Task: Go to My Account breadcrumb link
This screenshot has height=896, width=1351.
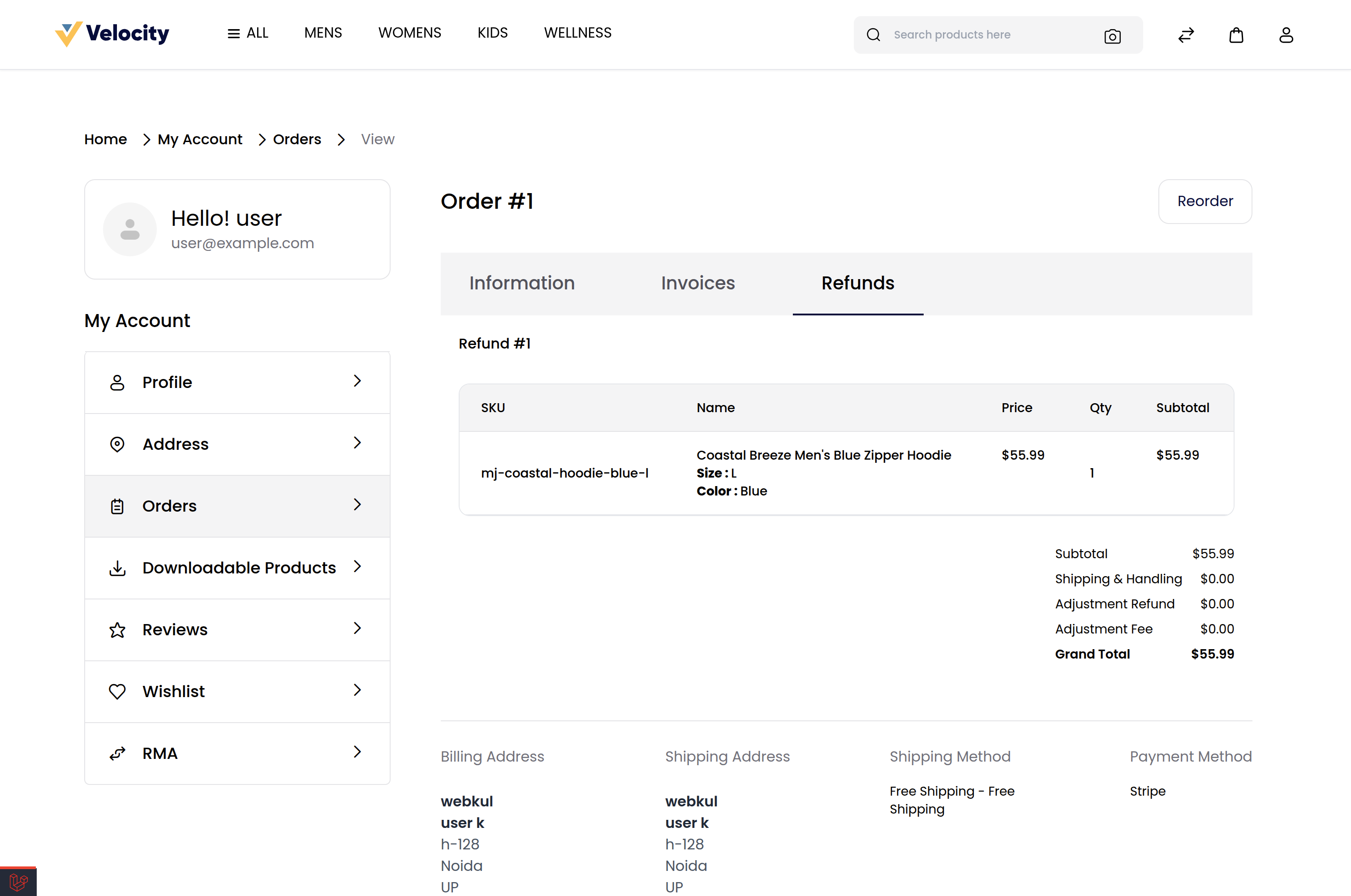Action: (200, 139)
